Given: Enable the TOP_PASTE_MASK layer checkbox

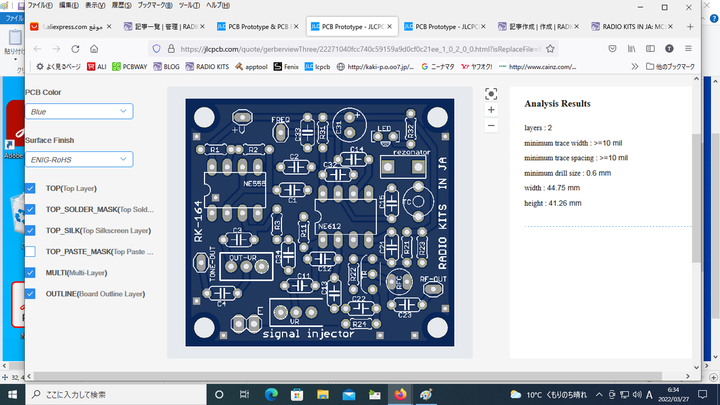Looking at the screenshot, I should pyautogui.click(x=30, y=252).
